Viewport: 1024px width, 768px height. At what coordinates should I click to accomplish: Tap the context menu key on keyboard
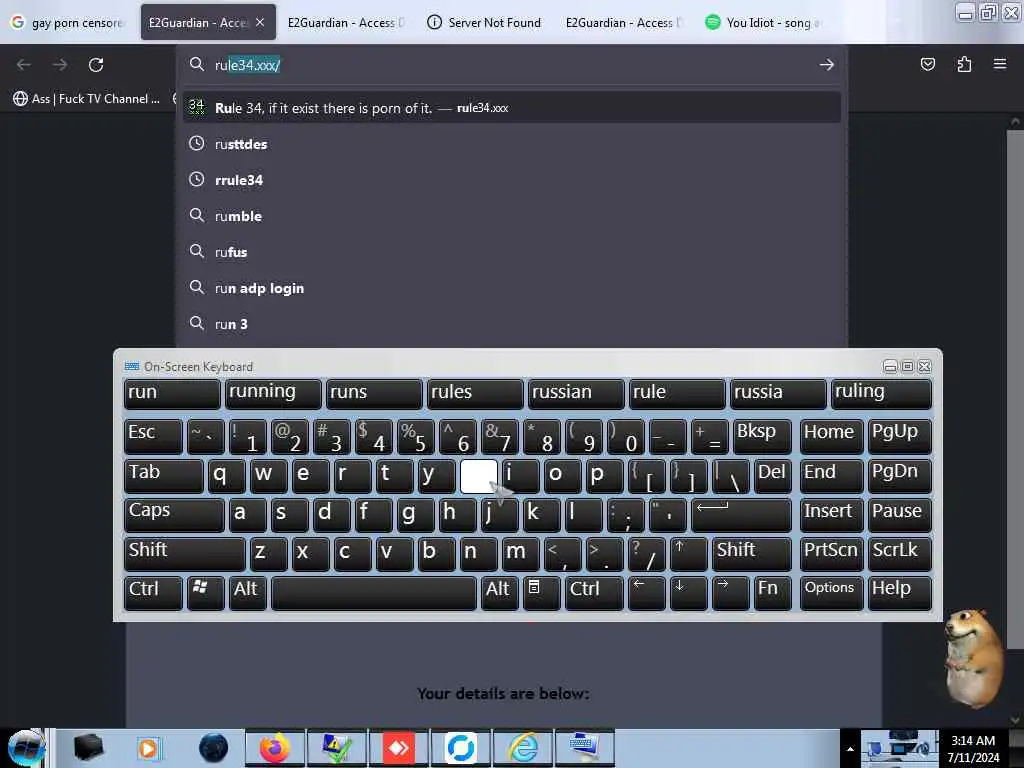[x=541, y=593]
